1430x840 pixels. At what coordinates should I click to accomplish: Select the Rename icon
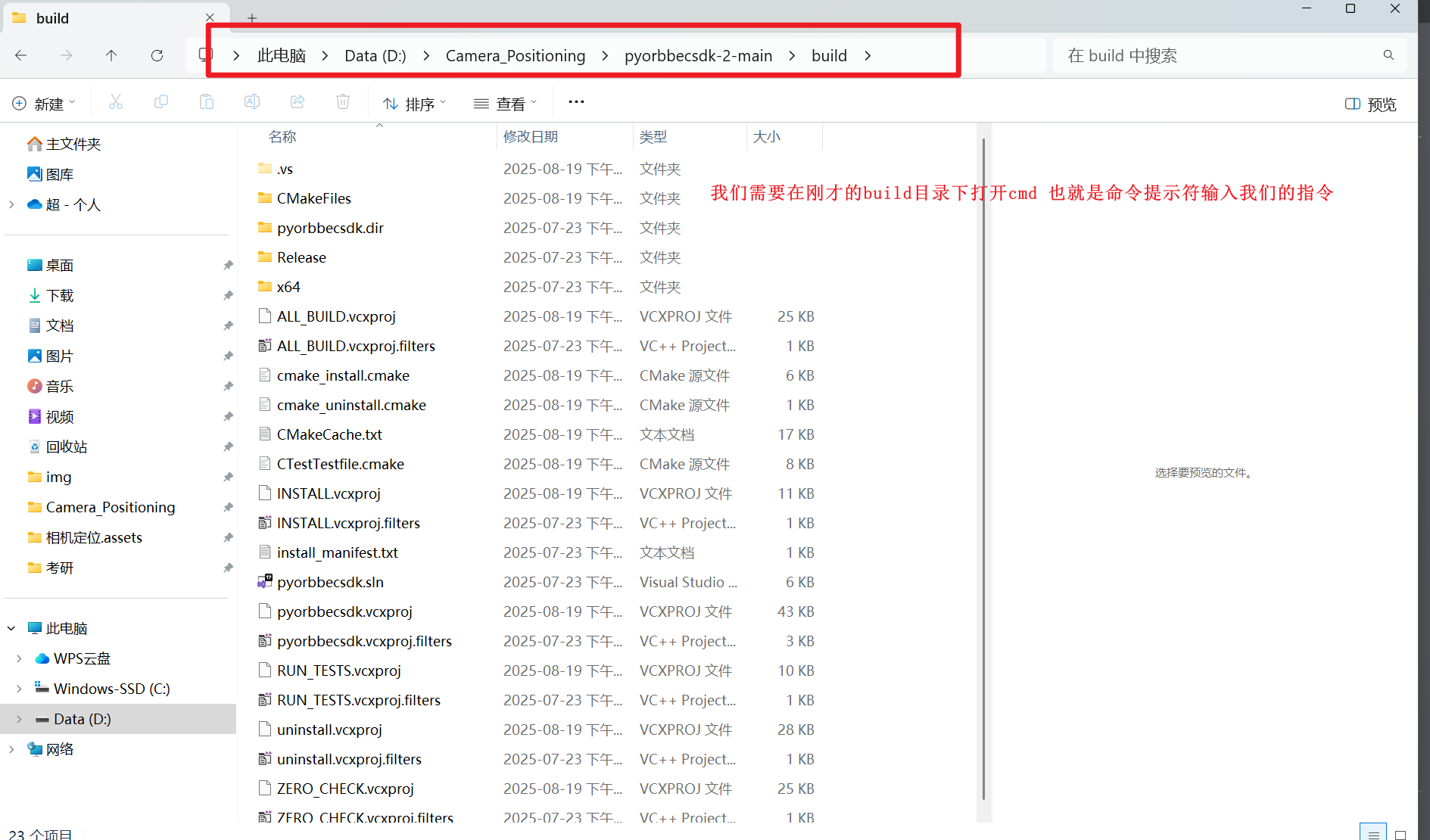(x=251, y=102)
